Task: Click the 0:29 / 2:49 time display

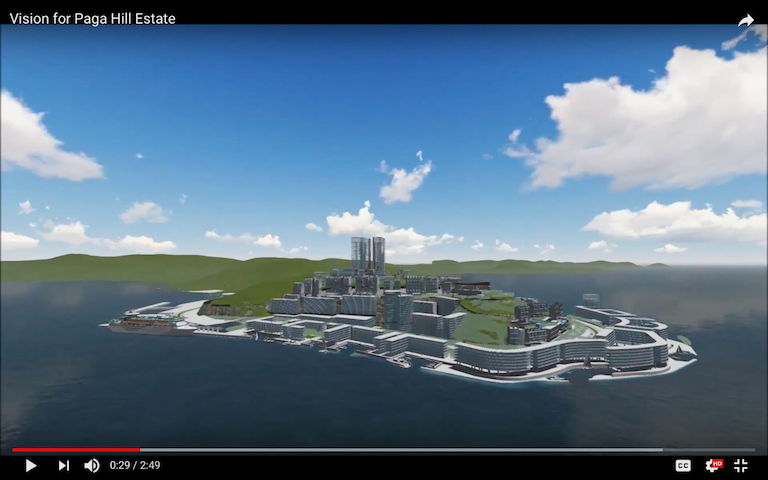Action: tap(135, 465)
